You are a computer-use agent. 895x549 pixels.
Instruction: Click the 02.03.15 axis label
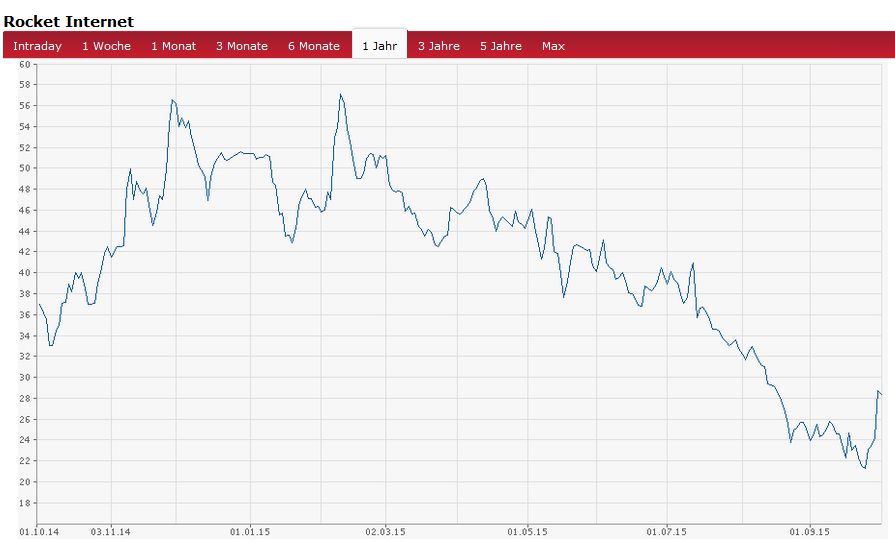(x=385, y=532)
